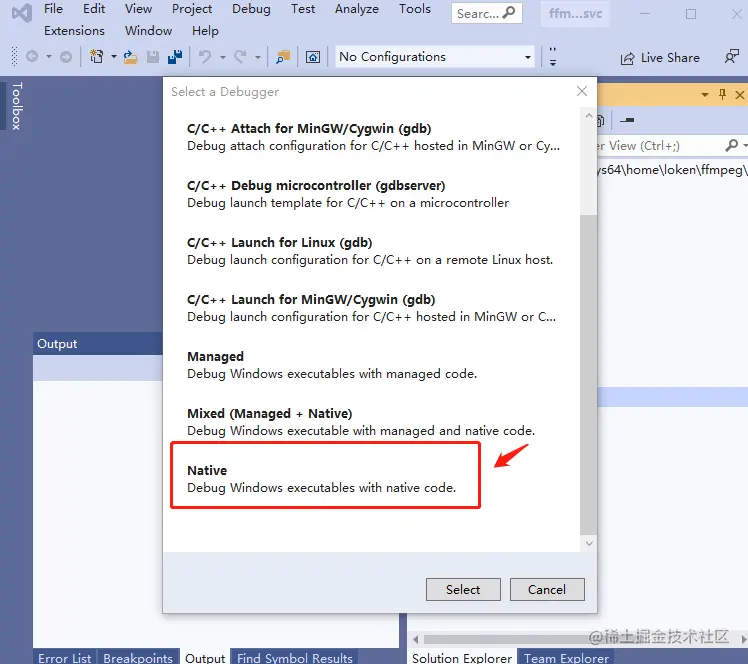Screen dimensions: 748x664
Task: Open the Test menu
Action: coord(303,9)
